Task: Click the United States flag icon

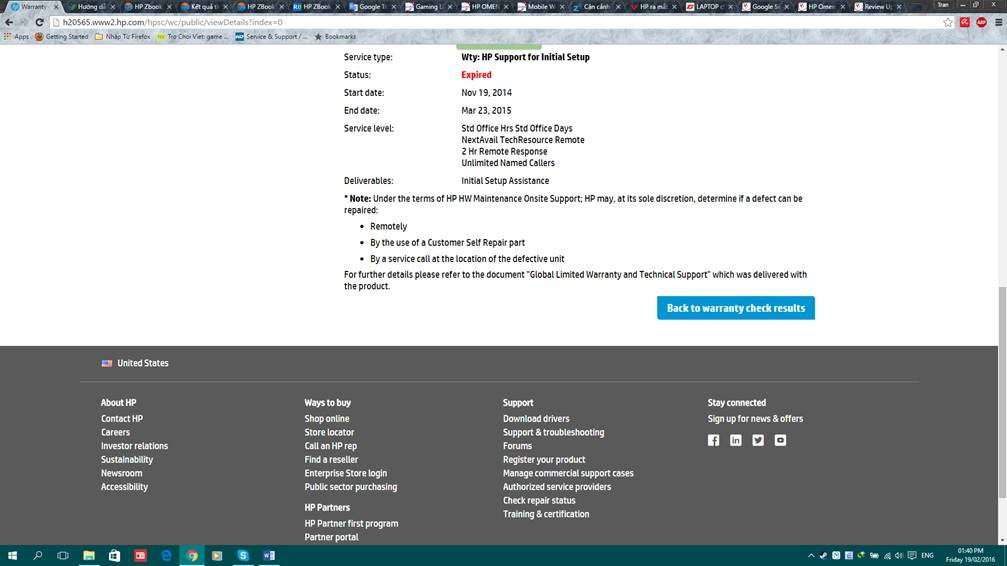Action: point(107,363)
